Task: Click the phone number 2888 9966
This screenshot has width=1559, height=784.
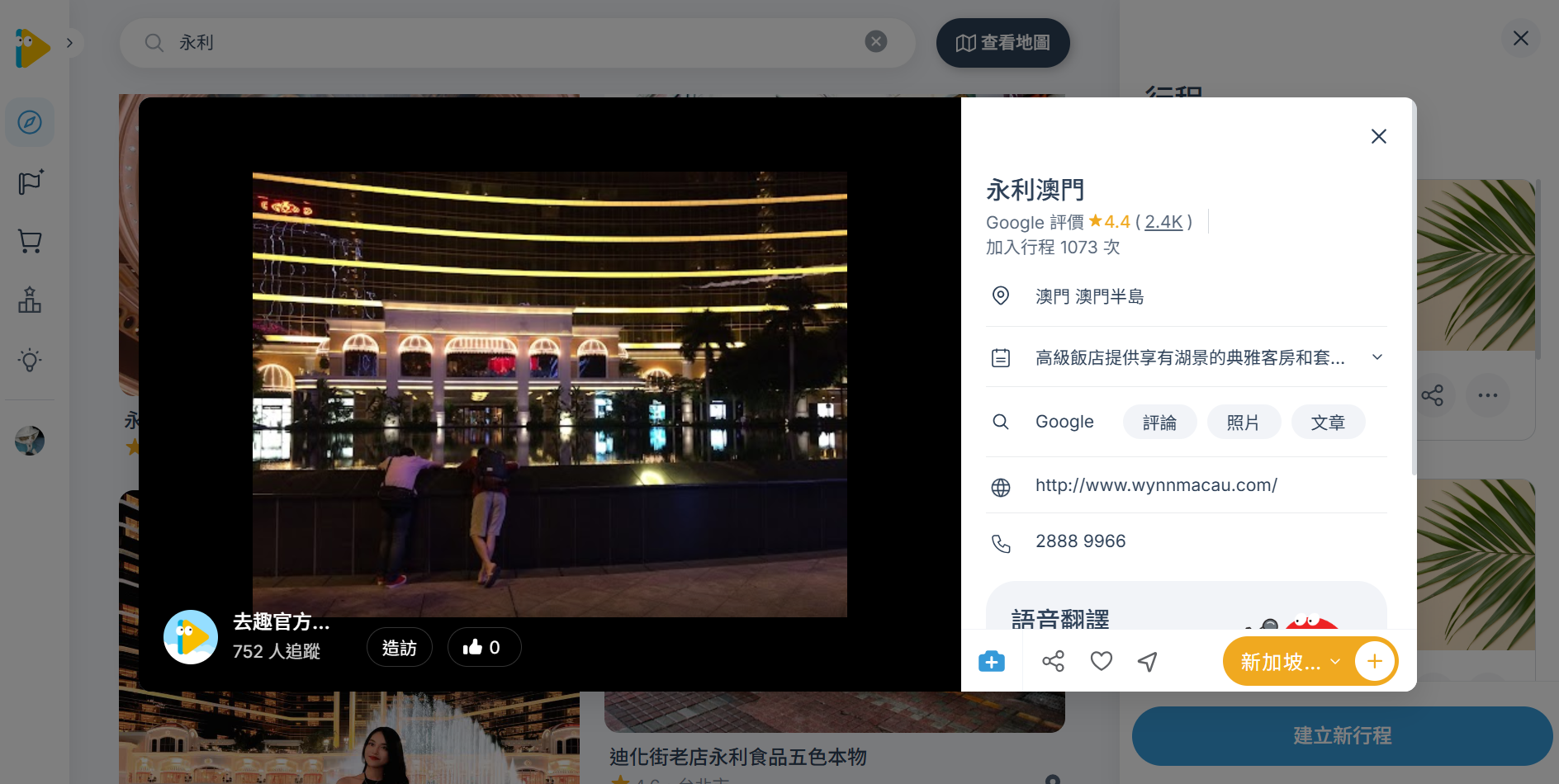Action: point(1081,541)
